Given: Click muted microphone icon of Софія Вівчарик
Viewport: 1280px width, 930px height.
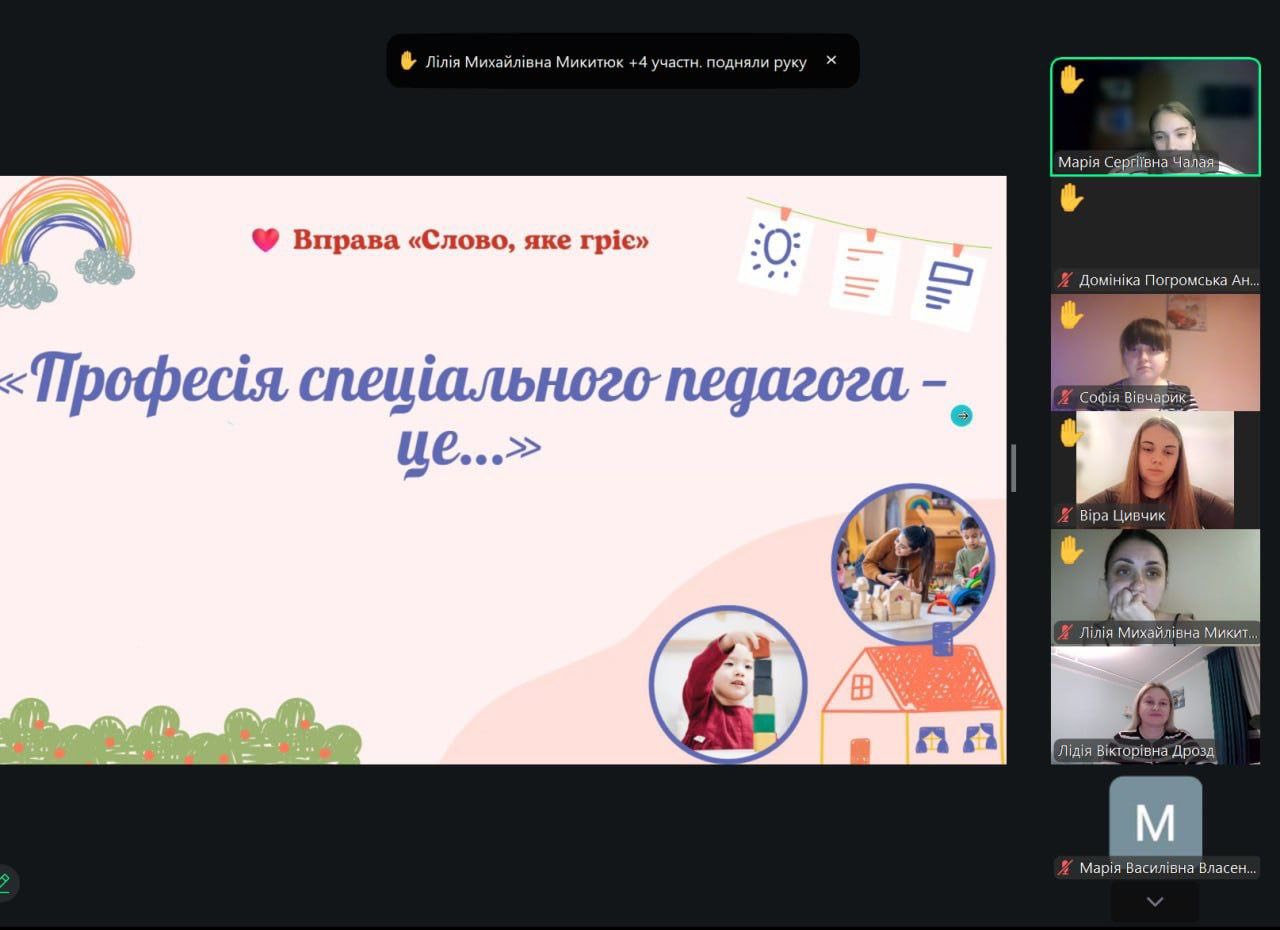Looking at the screenshot, I should coord(1066,398).
